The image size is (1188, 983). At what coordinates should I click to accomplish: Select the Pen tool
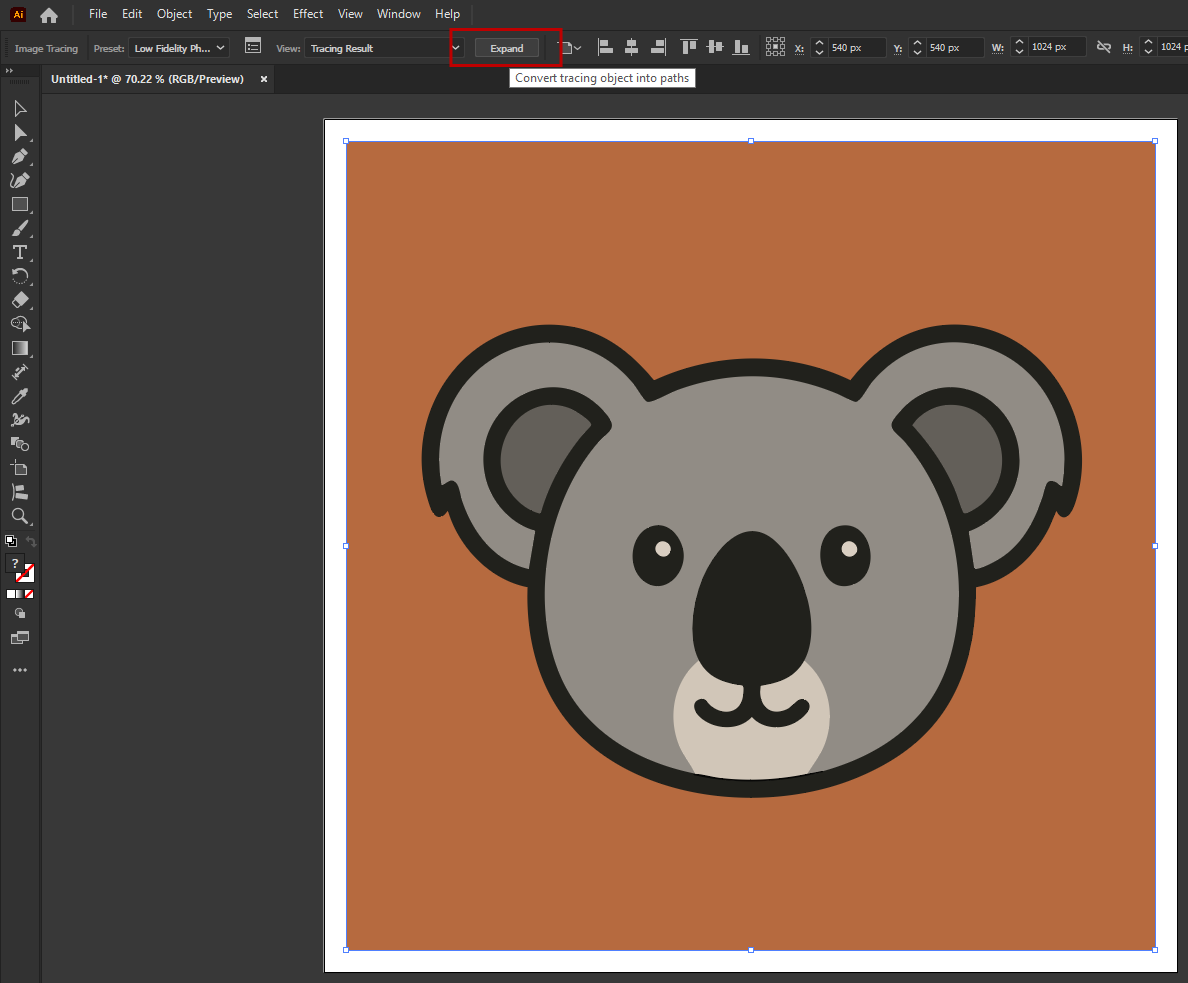(19, 157)
